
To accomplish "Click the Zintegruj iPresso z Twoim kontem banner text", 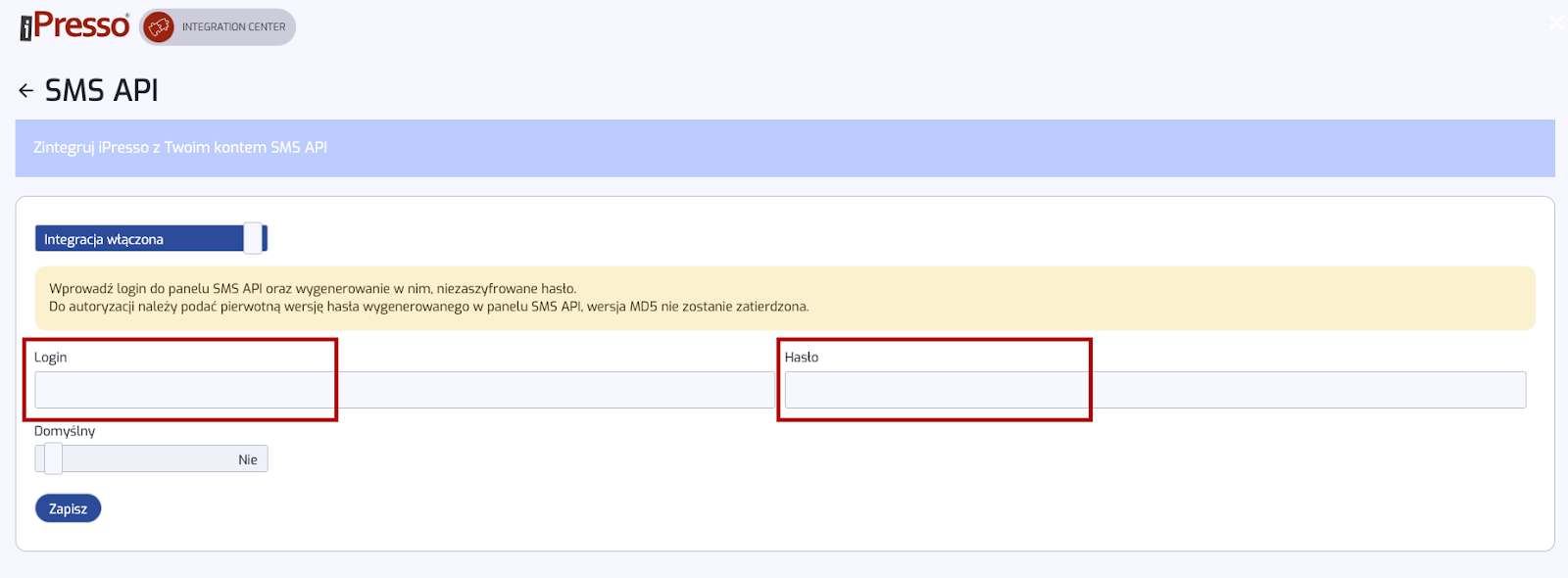I will point(180,147).
